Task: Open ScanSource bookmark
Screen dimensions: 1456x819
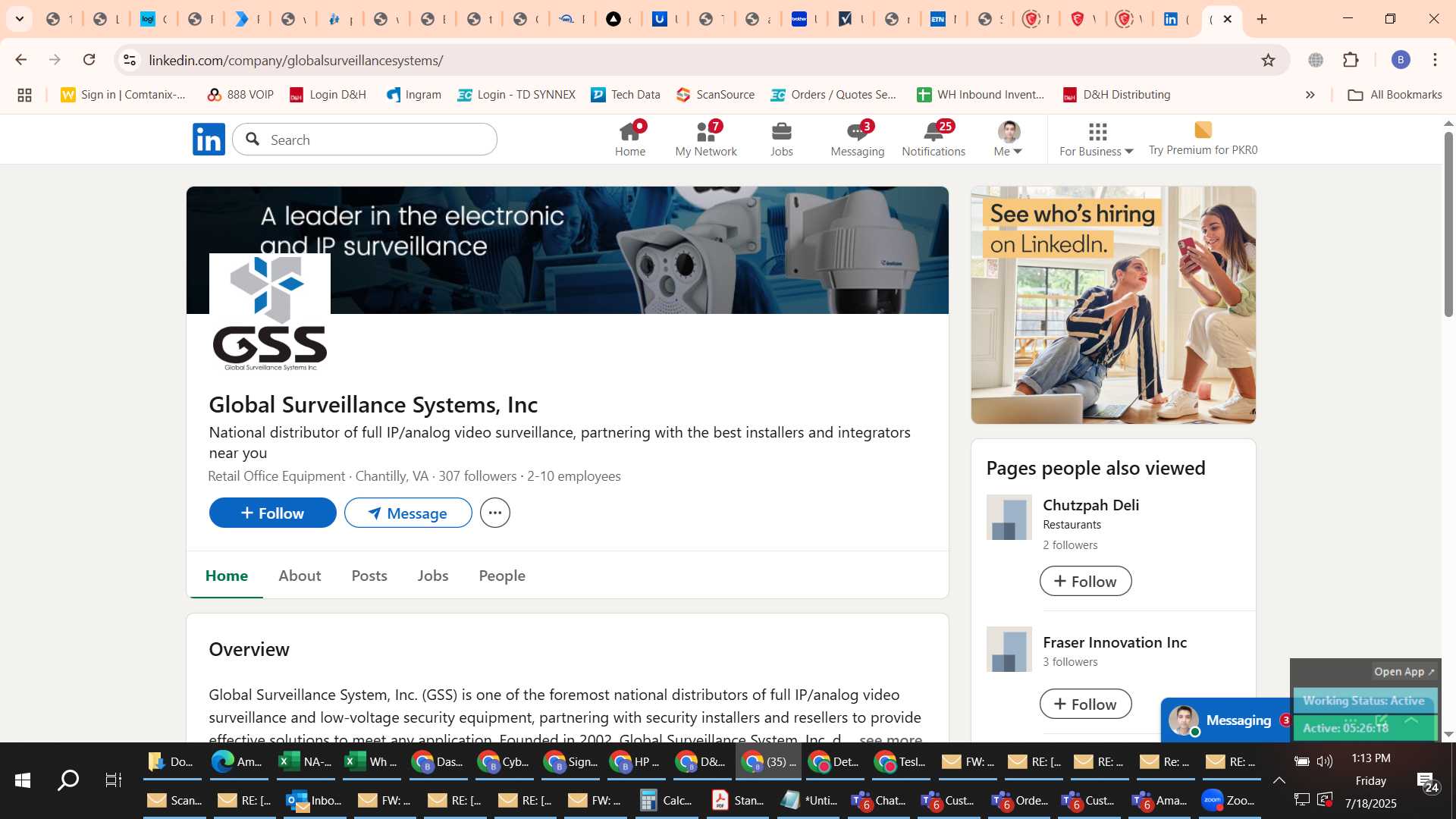Action: (716, 95)
